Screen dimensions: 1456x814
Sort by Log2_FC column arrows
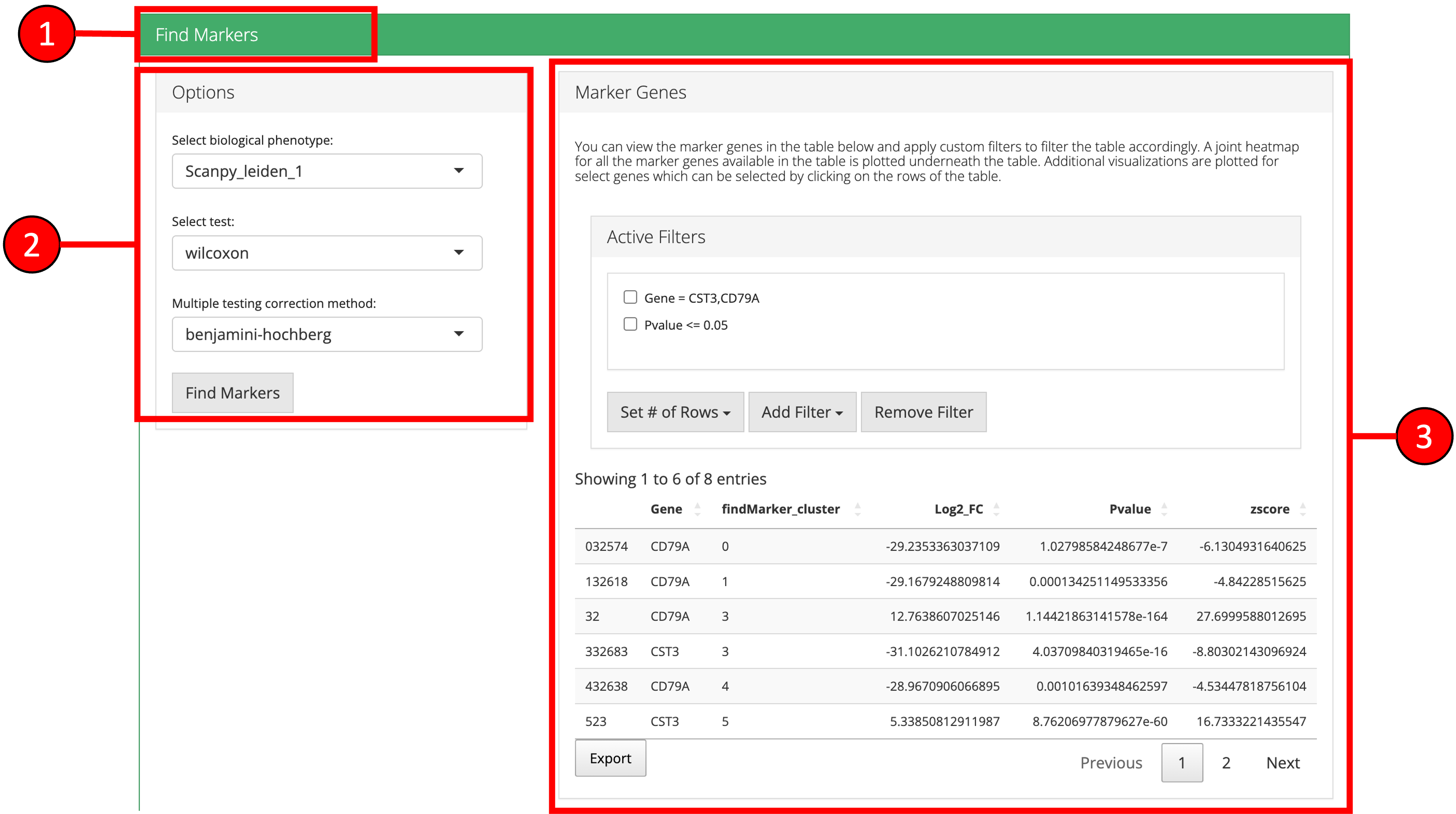point(996,509)
